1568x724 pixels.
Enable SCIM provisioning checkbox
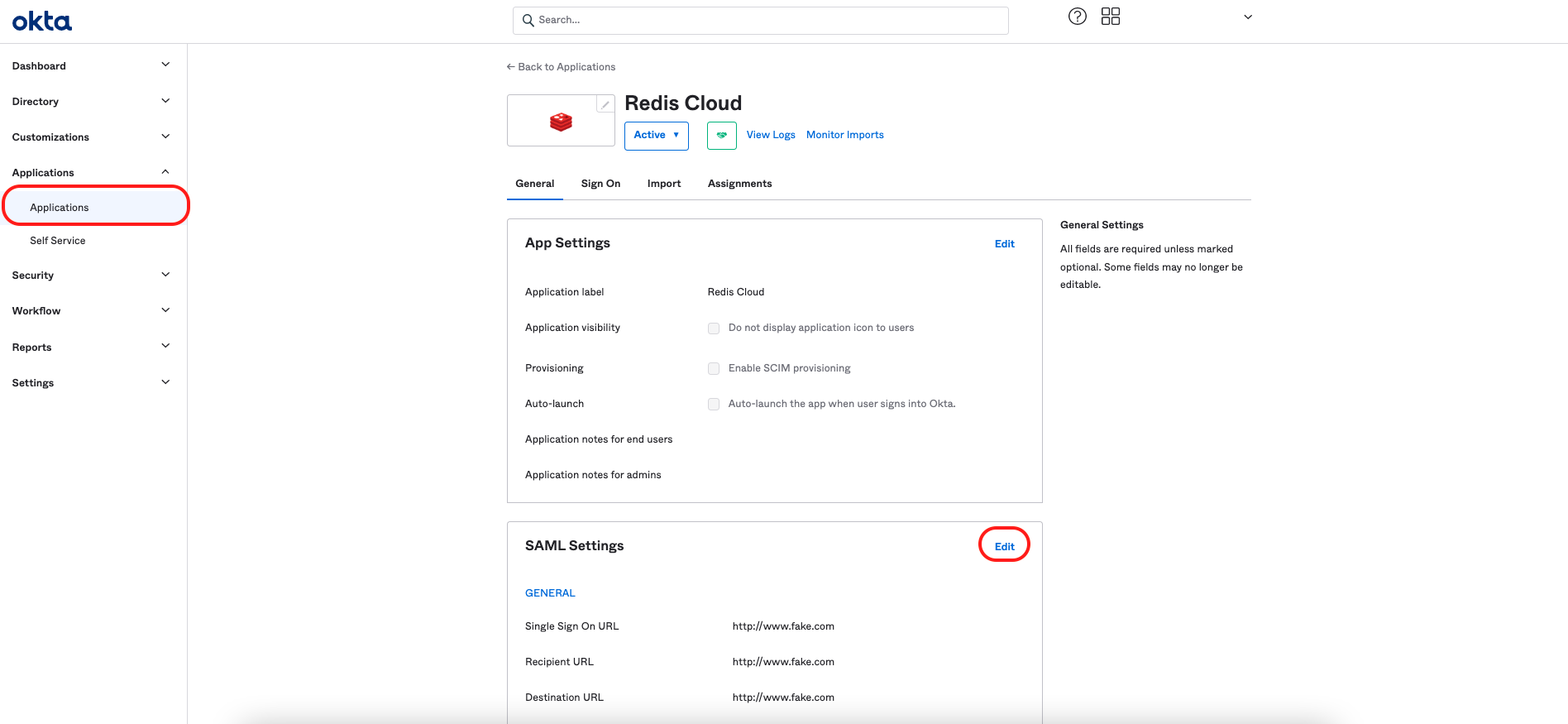714,369
